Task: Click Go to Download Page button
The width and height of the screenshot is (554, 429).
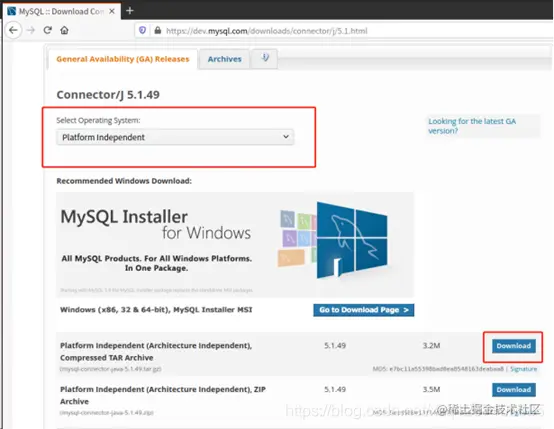Action: (364, 310)
